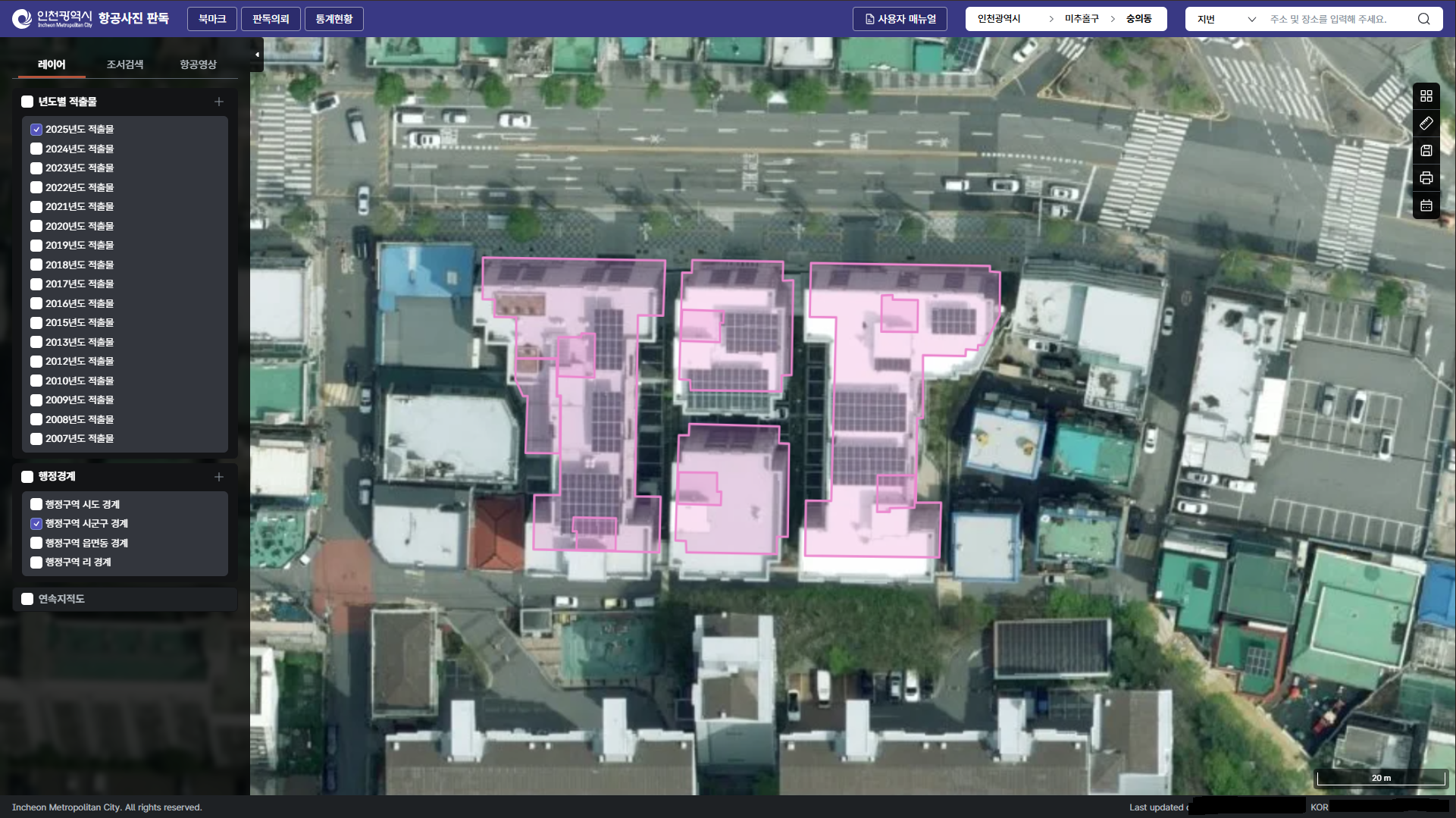Toggle the 연속지적도 layer checkbox
The width and height of the screenshot is (1456, 818).
tap(27, 599)
